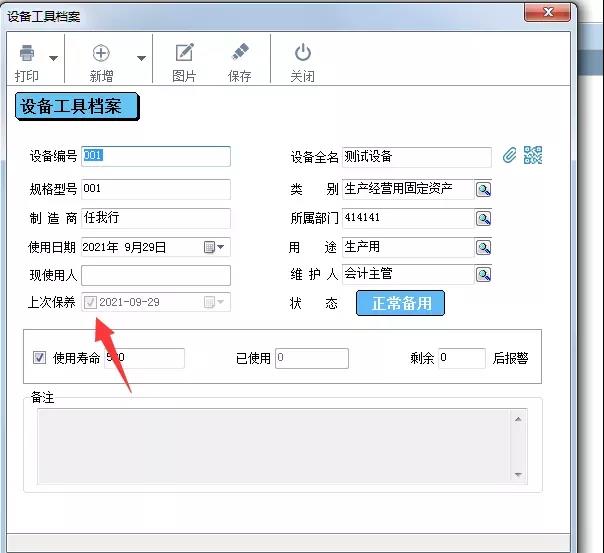Open the 图片 picture tool
The image size is (604, 553).
pos(184,53)
